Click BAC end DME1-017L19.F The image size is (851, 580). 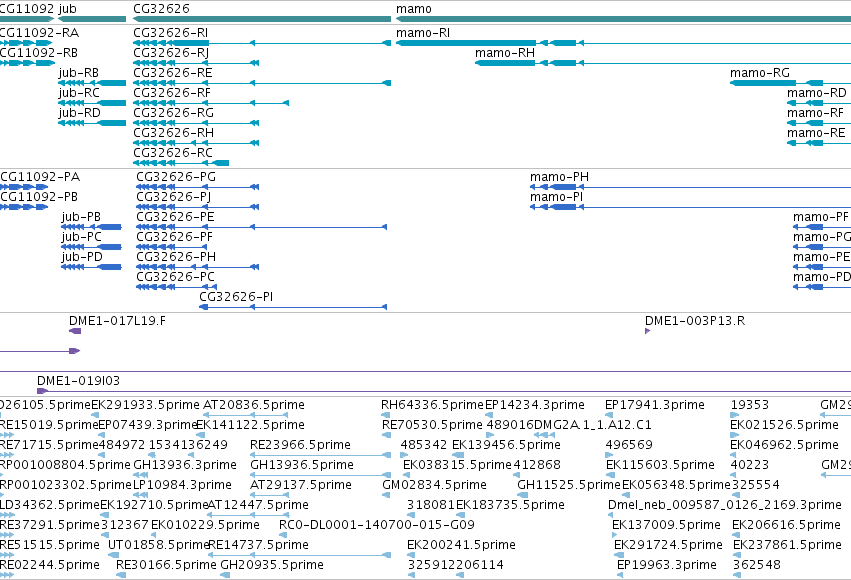coord(117,321)
